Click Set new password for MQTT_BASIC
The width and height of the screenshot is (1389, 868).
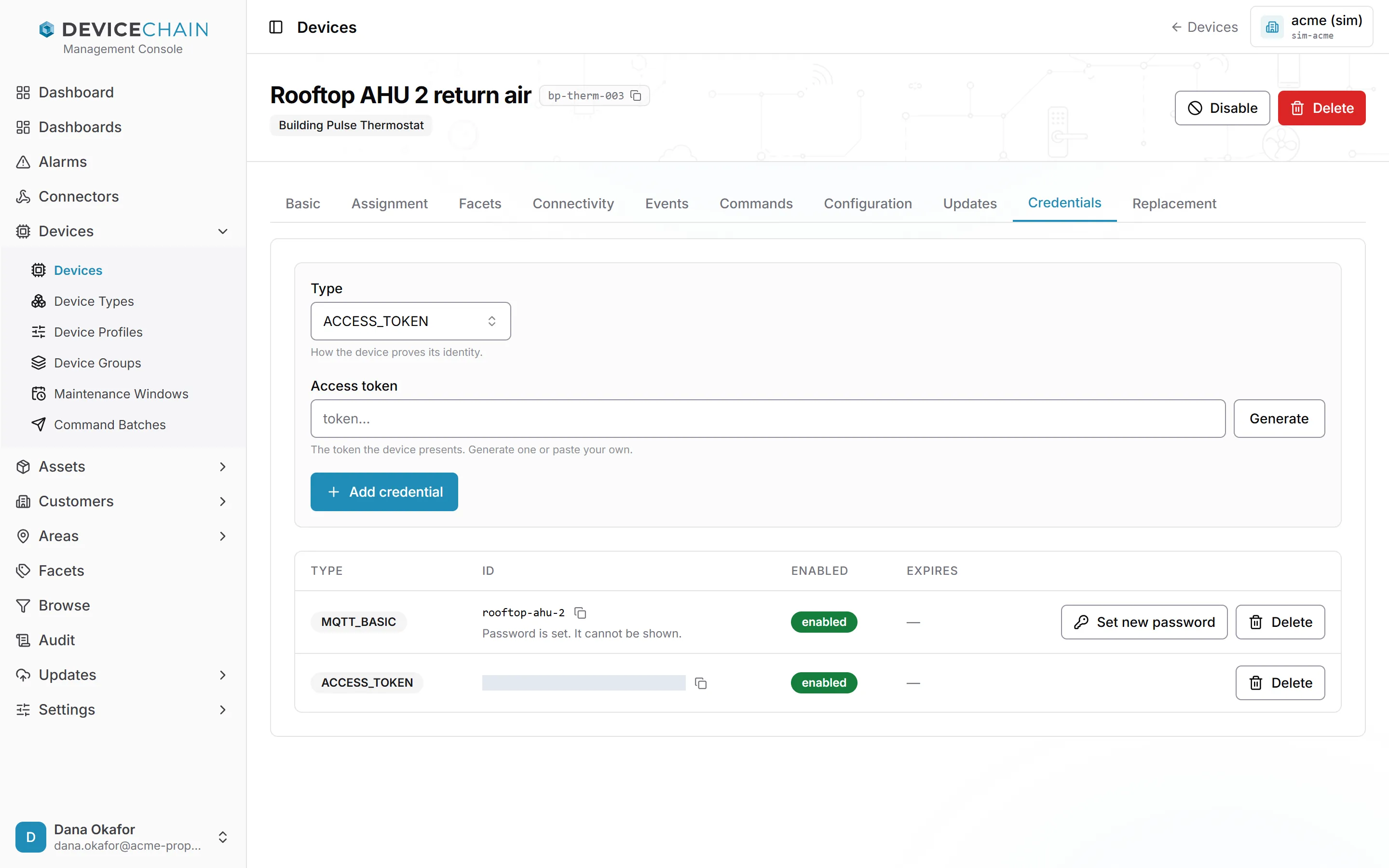[1144, 622]
